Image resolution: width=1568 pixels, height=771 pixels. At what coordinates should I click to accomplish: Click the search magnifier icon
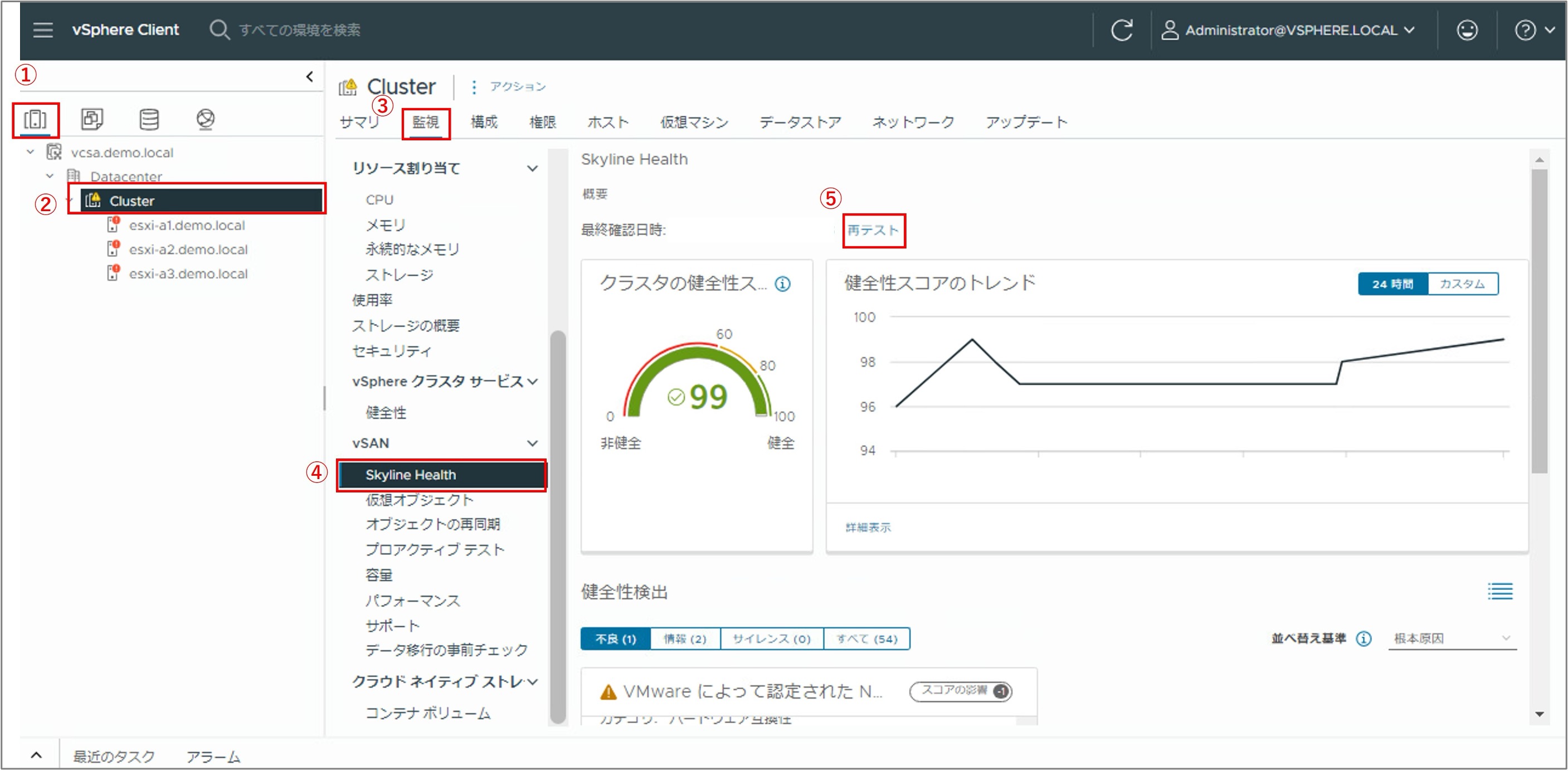point(219,30)
